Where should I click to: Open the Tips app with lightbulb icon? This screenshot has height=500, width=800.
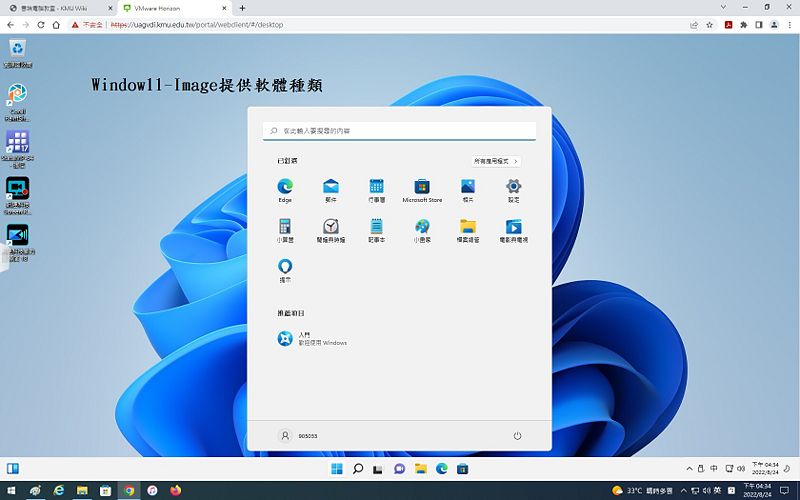(x=285, y=270)
